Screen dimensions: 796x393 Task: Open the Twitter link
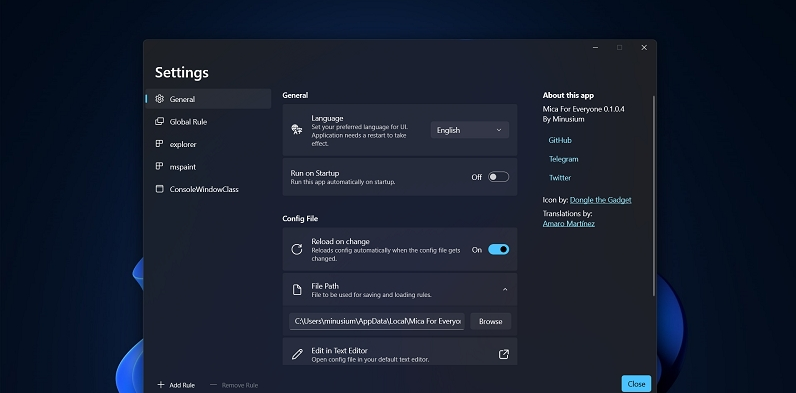click(x=560, y=178)
